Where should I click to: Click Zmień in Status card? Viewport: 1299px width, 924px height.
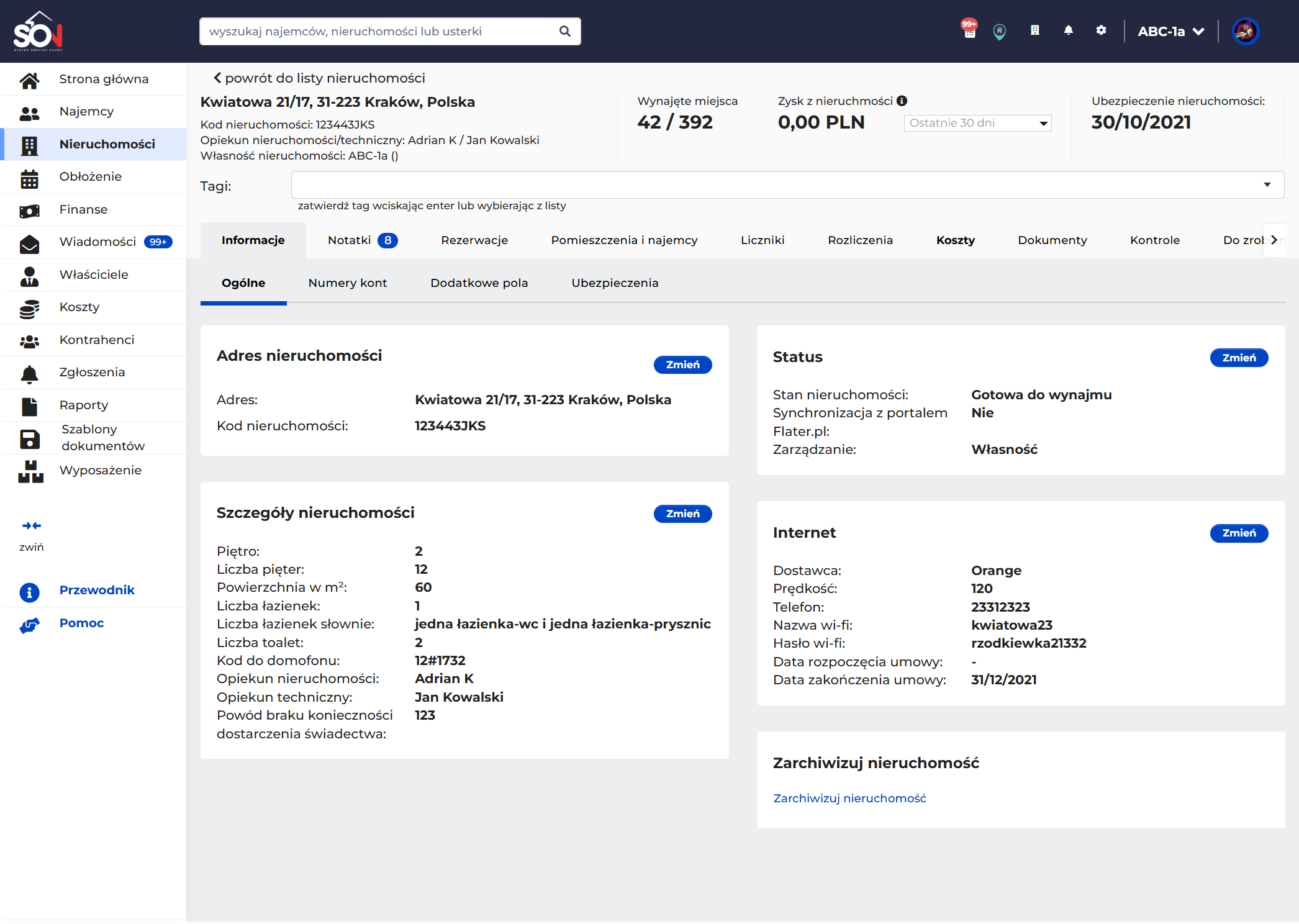coord(1239,358)
